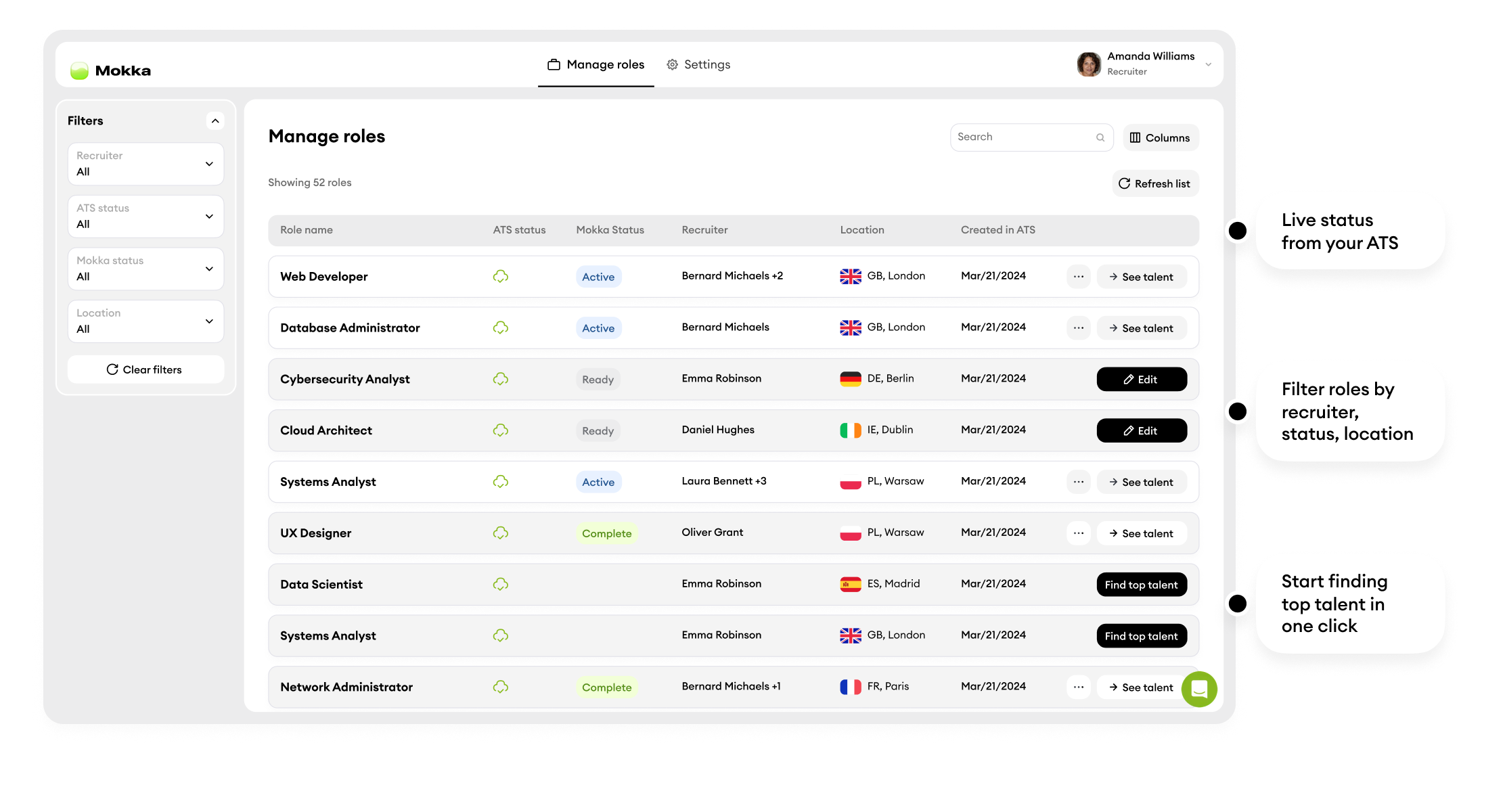1505x812 pixels.
Task: Click the briefcase icon beside Manage roles
Action: point(553,64)
